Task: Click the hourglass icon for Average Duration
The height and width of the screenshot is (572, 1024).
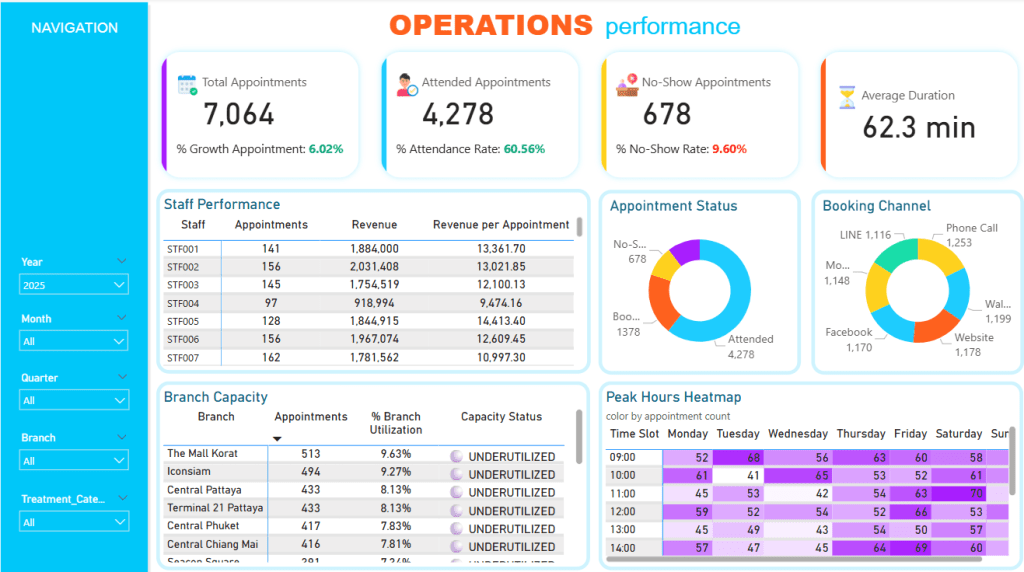Action: coord(847,96)
